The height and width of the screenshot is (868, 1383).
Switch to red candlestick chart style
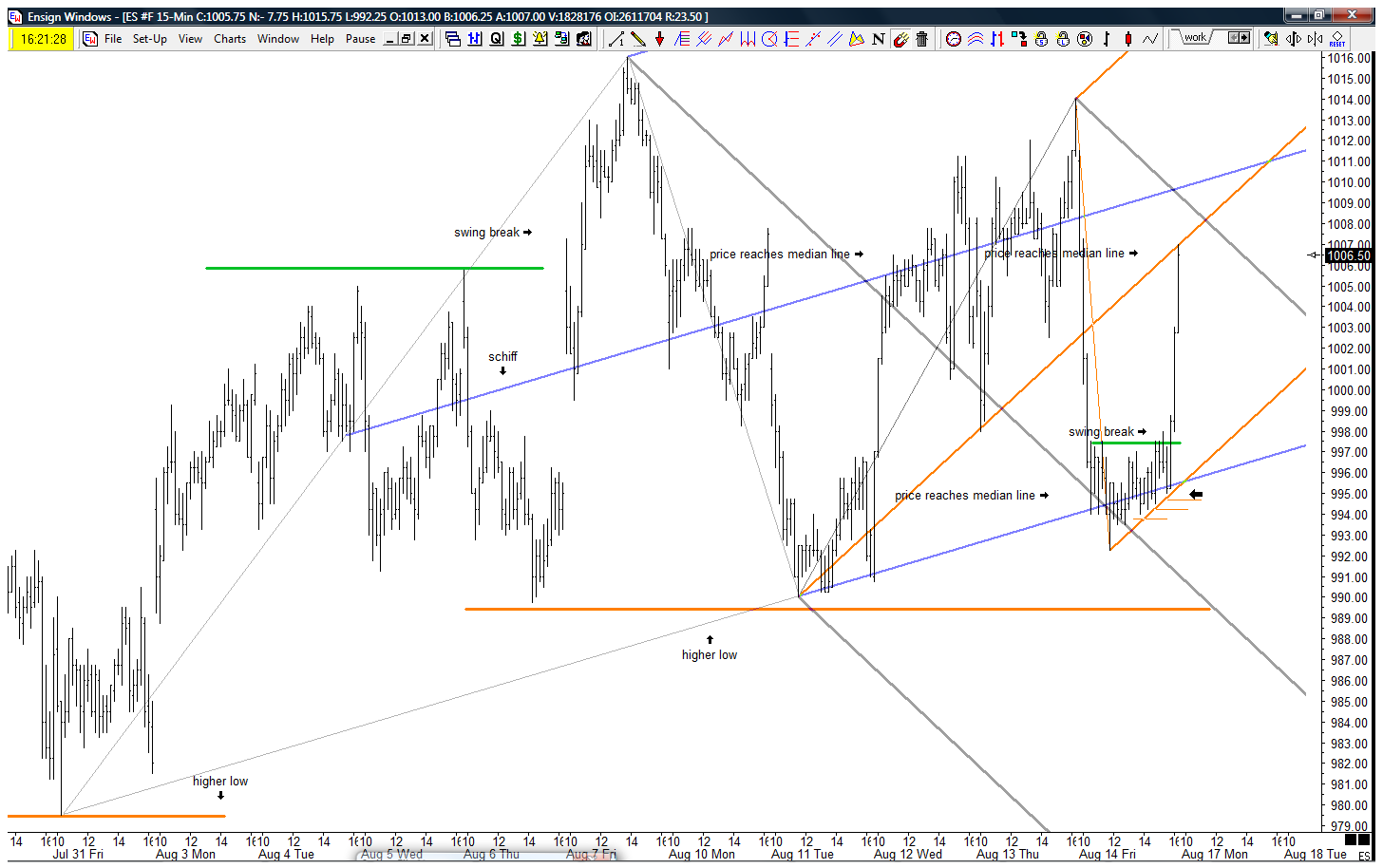pyautogui.click(x=1128, y=39)
